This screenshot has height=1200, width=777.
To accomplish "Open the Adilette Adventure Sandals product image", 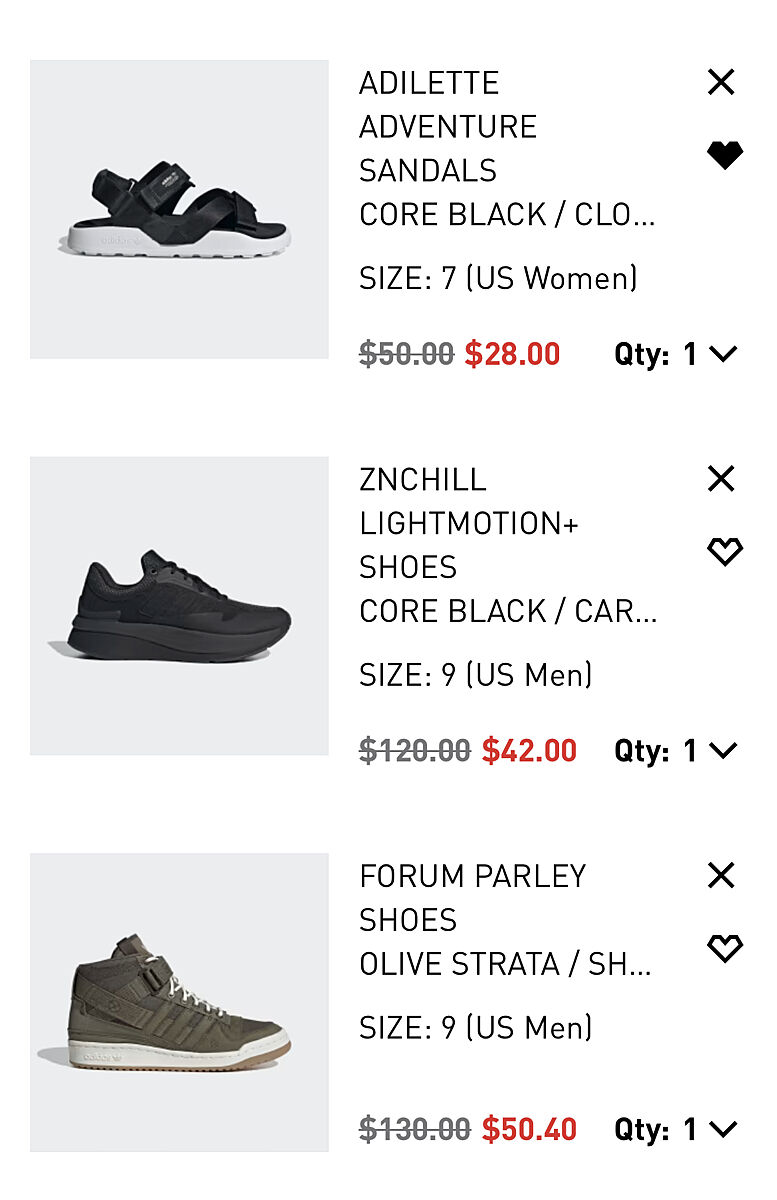I will click(179, 209).
